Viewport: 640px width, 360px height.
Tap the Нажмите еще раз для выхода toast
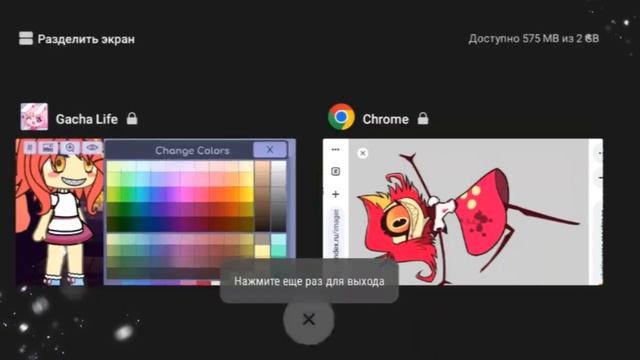pos(309,281)
